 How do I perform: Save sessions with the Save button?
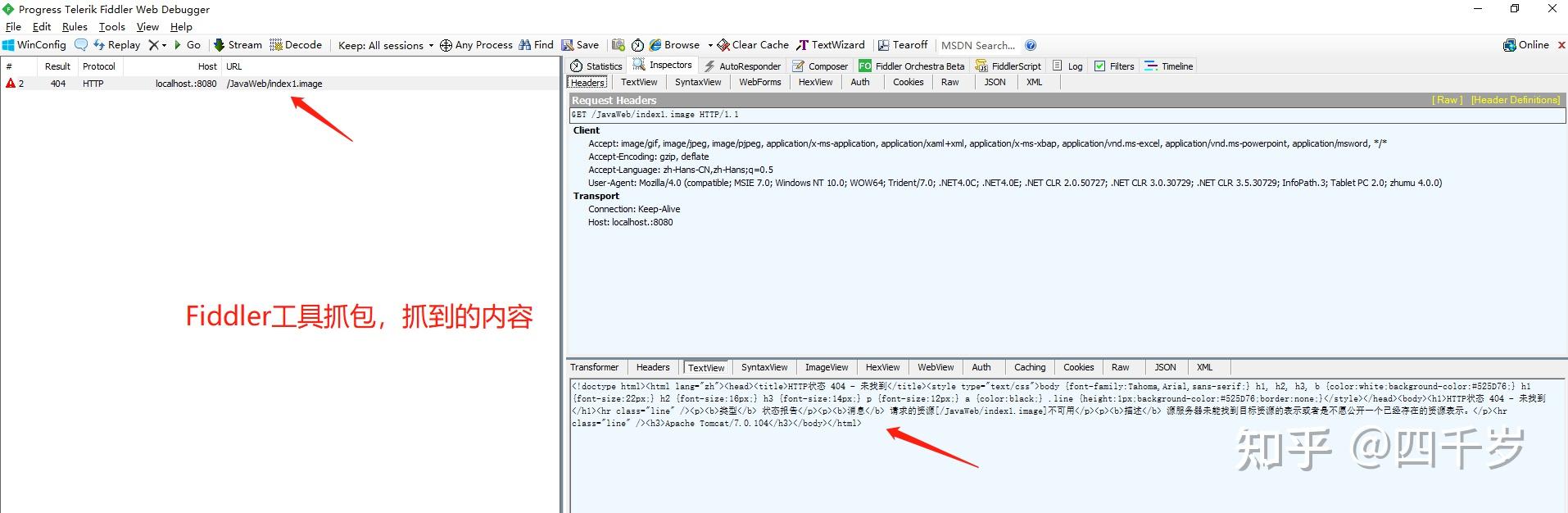(580, 45)
